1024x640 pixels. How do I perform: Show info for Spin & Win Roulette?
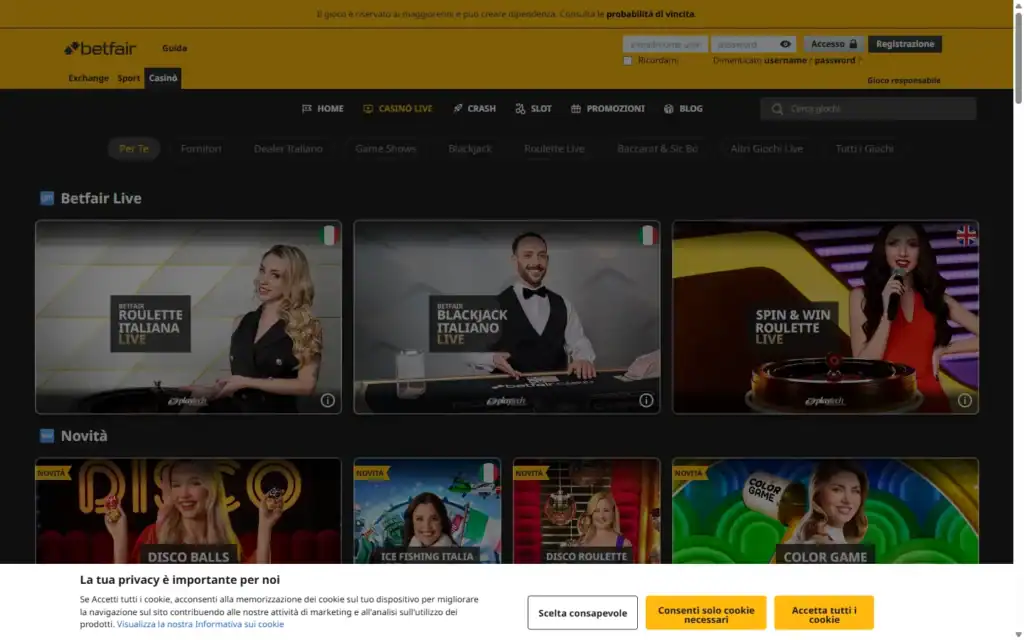click(965, 400)
